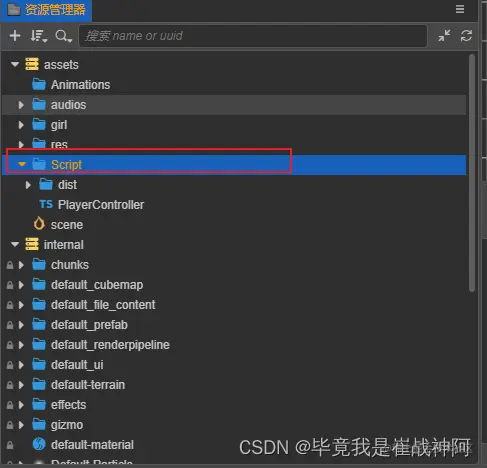Viewport: 487px width, 468px height.
Task: Select the assets root label
Action: point(61,65)
